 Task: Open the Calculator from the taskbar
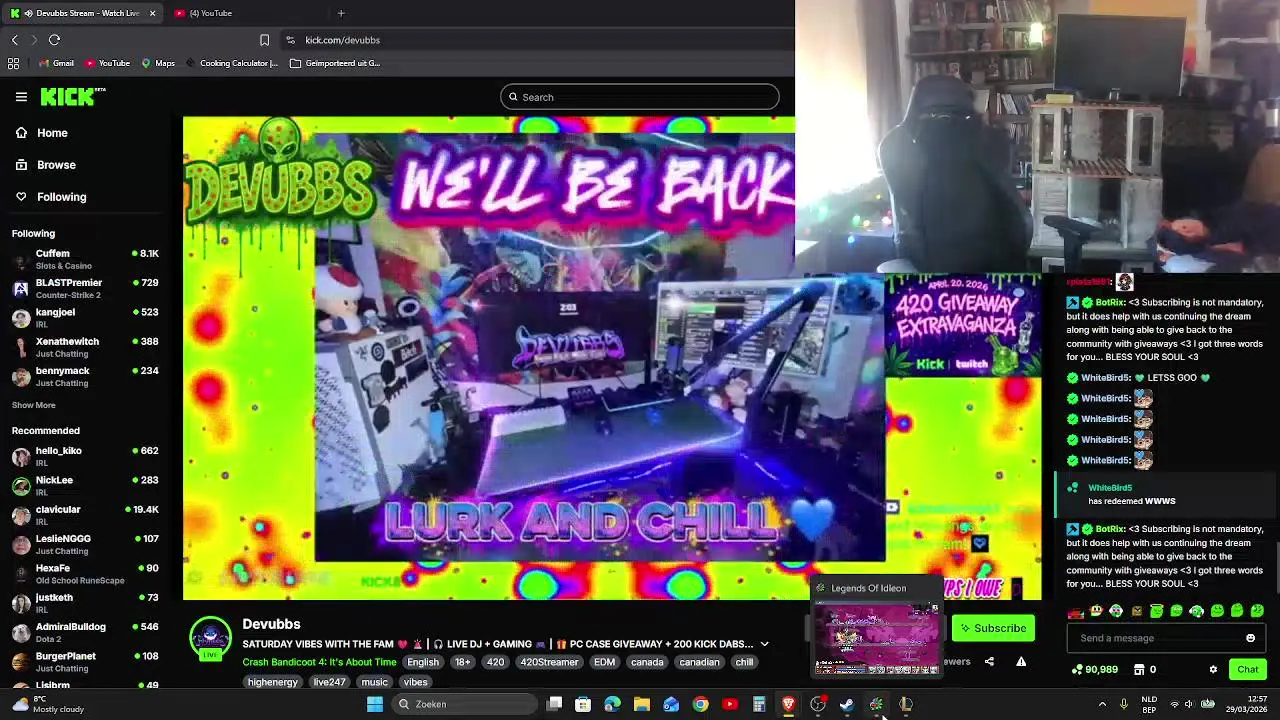pyautogui.click(x=759, y=704)
